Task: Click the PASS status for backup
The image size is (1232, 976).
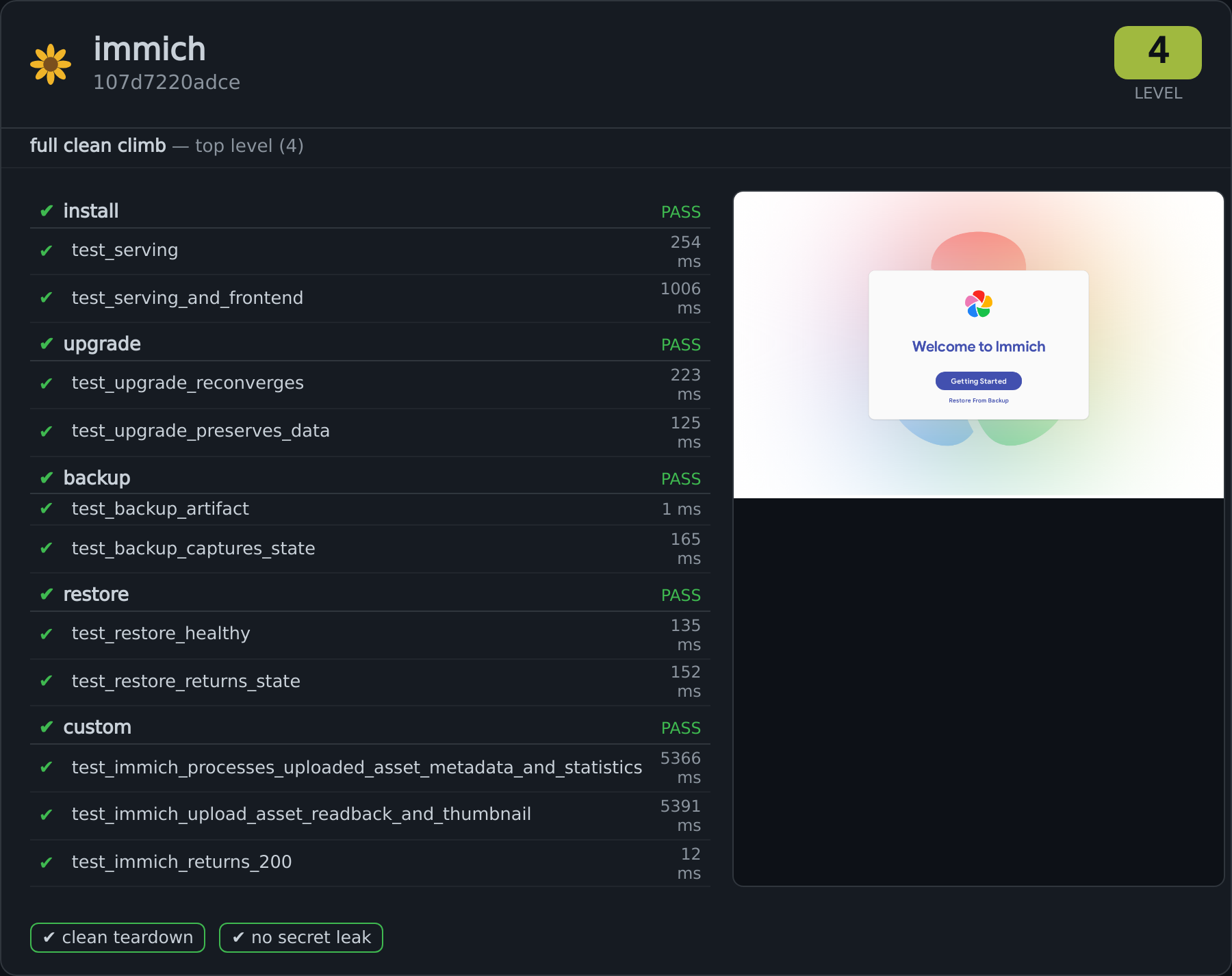Action: (x=680, y=479)
